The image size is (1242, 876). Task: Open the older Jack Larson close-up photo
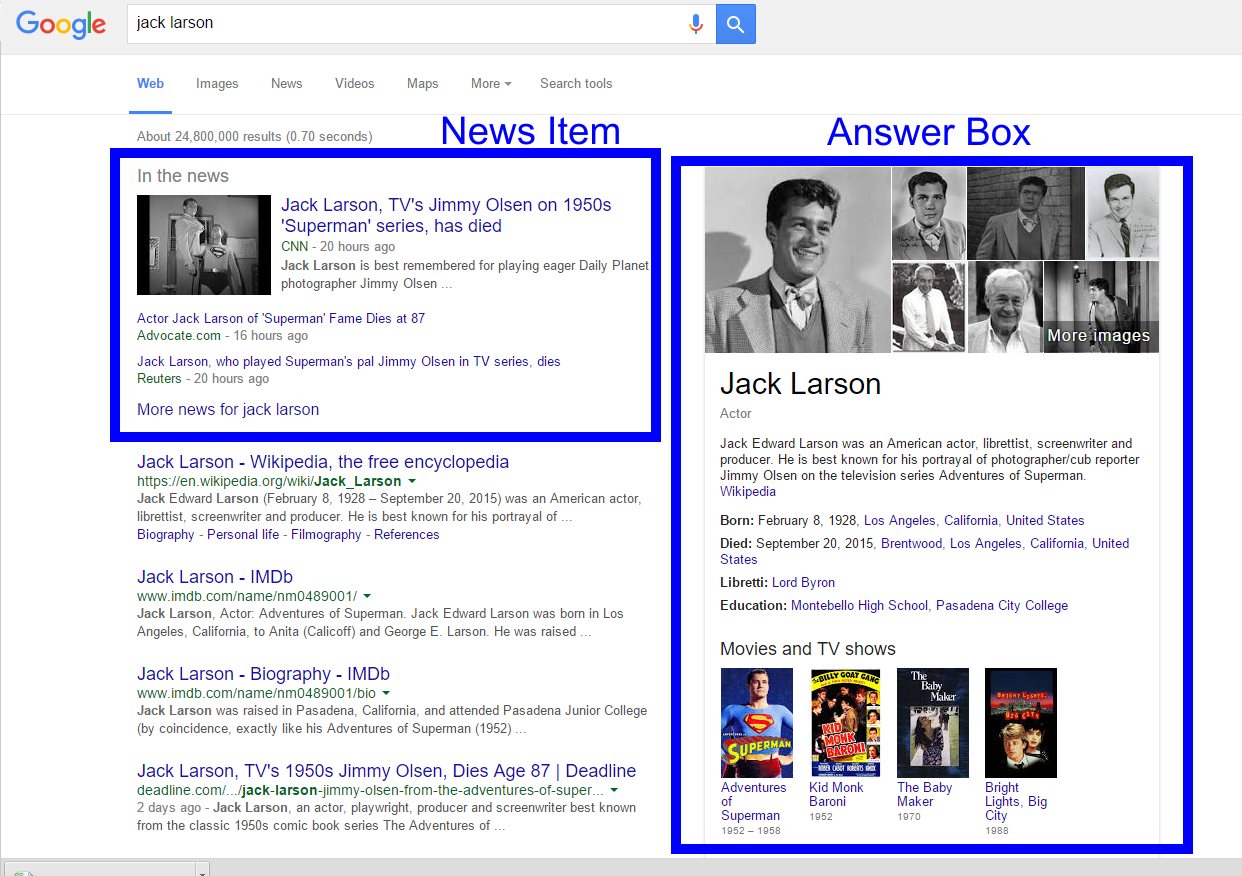pos(1004,307)
